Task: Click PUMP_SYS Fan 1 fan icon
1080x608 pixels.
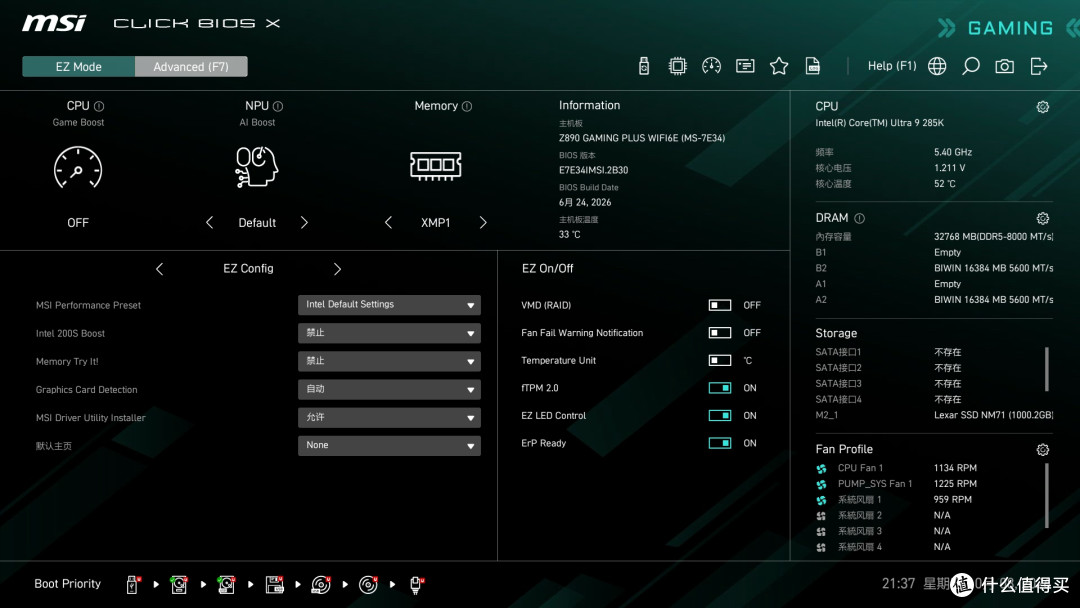Action: [x=821, y=484]
